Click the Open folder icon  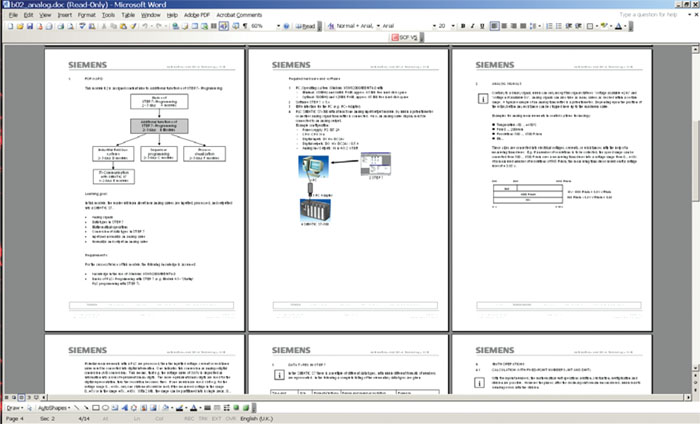22,26
